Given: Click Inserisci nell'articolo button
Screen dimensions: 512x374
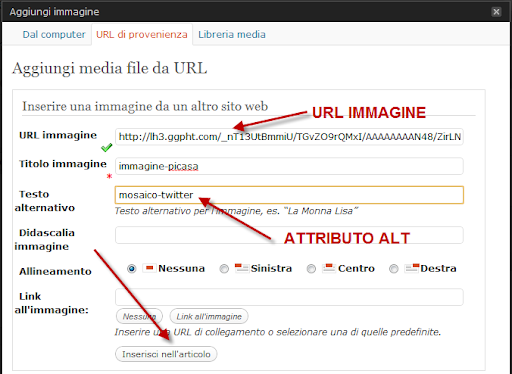Looking at the screenshot, I should (166, 354).
